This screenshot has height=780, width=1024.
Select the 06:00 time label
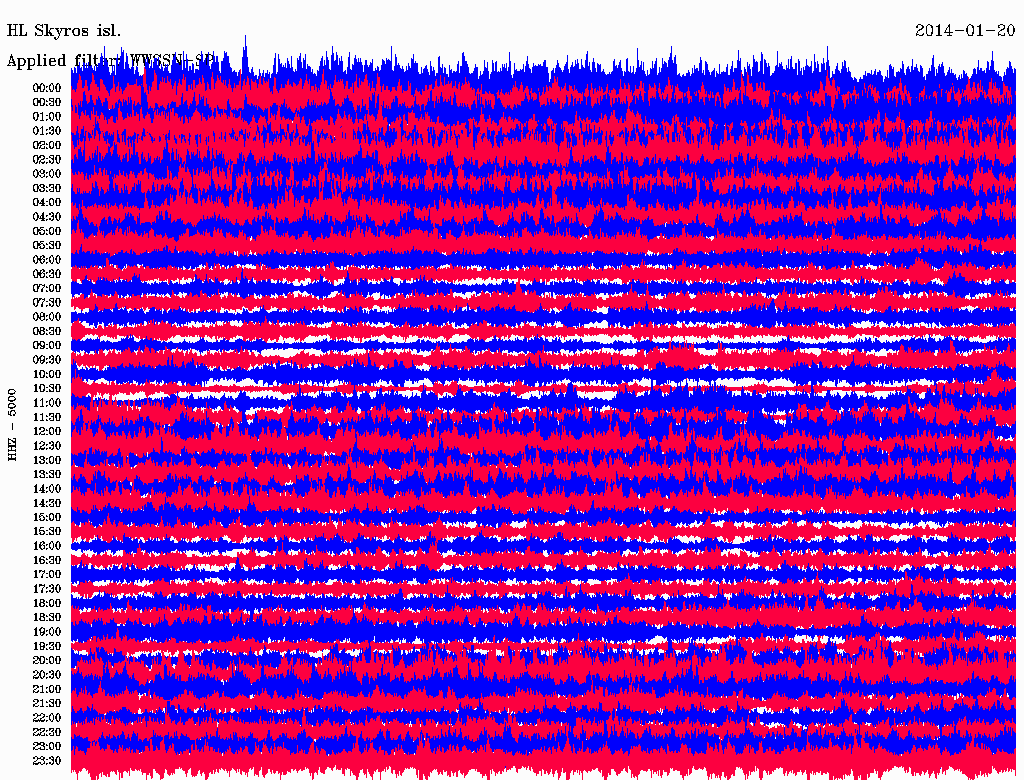[x=47, y=259]
